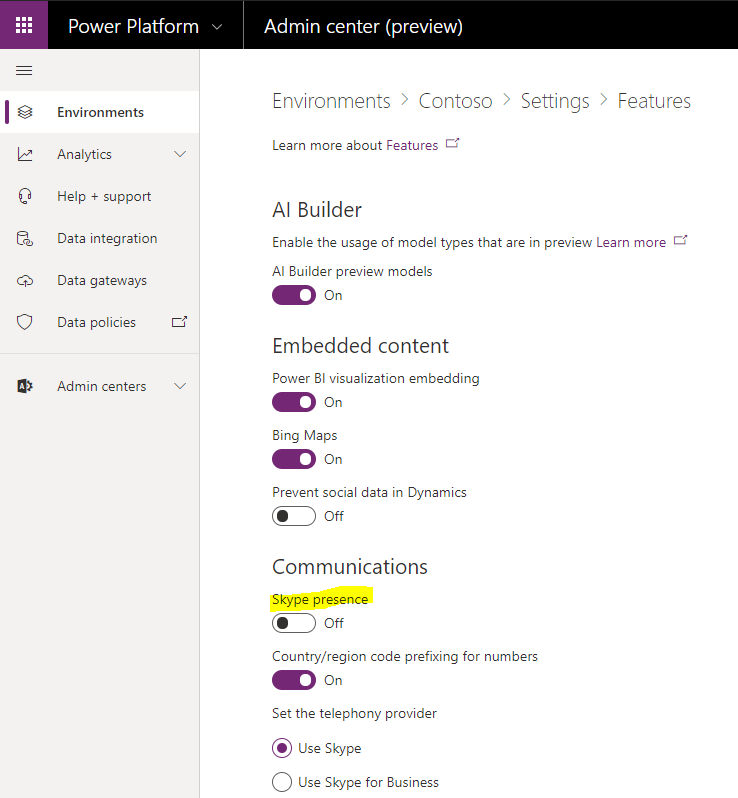738x798 pixels.
Task: Go to Environments breadcrumb
Action: 331,101
